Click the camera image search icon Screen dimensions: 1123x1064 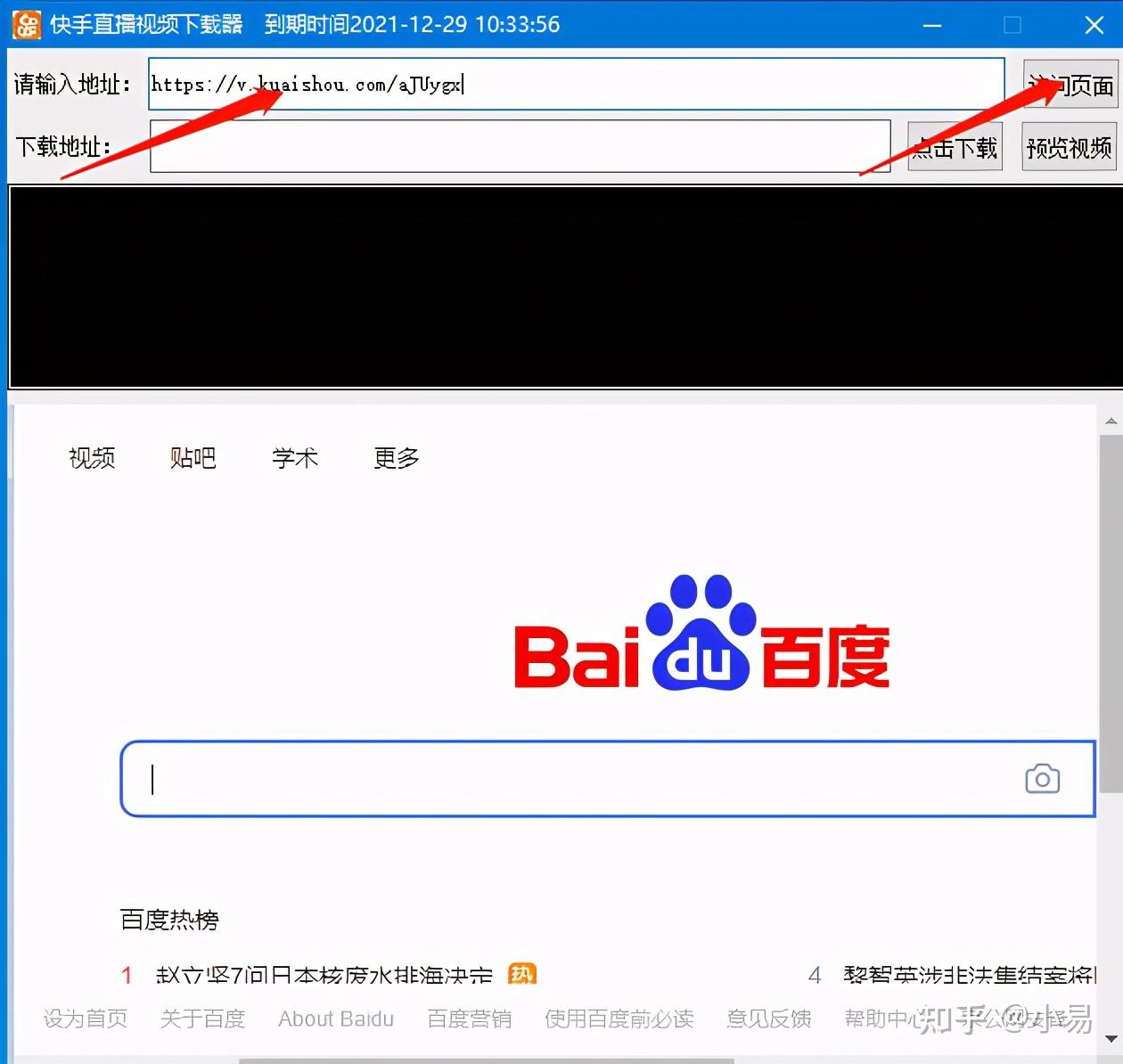pos(1042,779)
